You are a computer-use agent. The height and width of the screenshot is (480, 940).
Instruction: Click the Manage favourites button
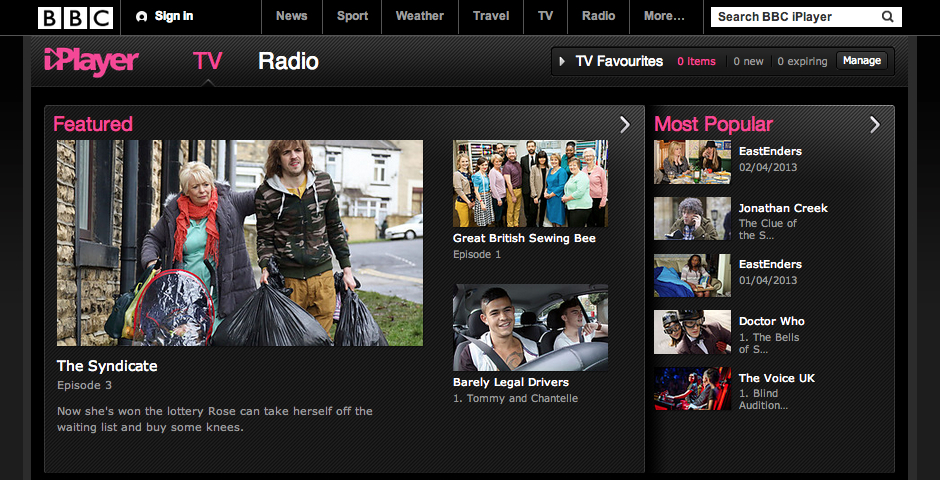[861, 61]
